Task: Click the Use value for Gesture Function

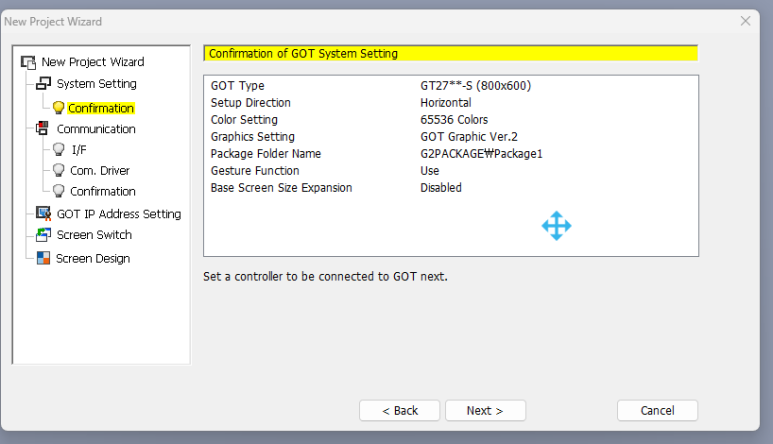Action: (429, 171)
